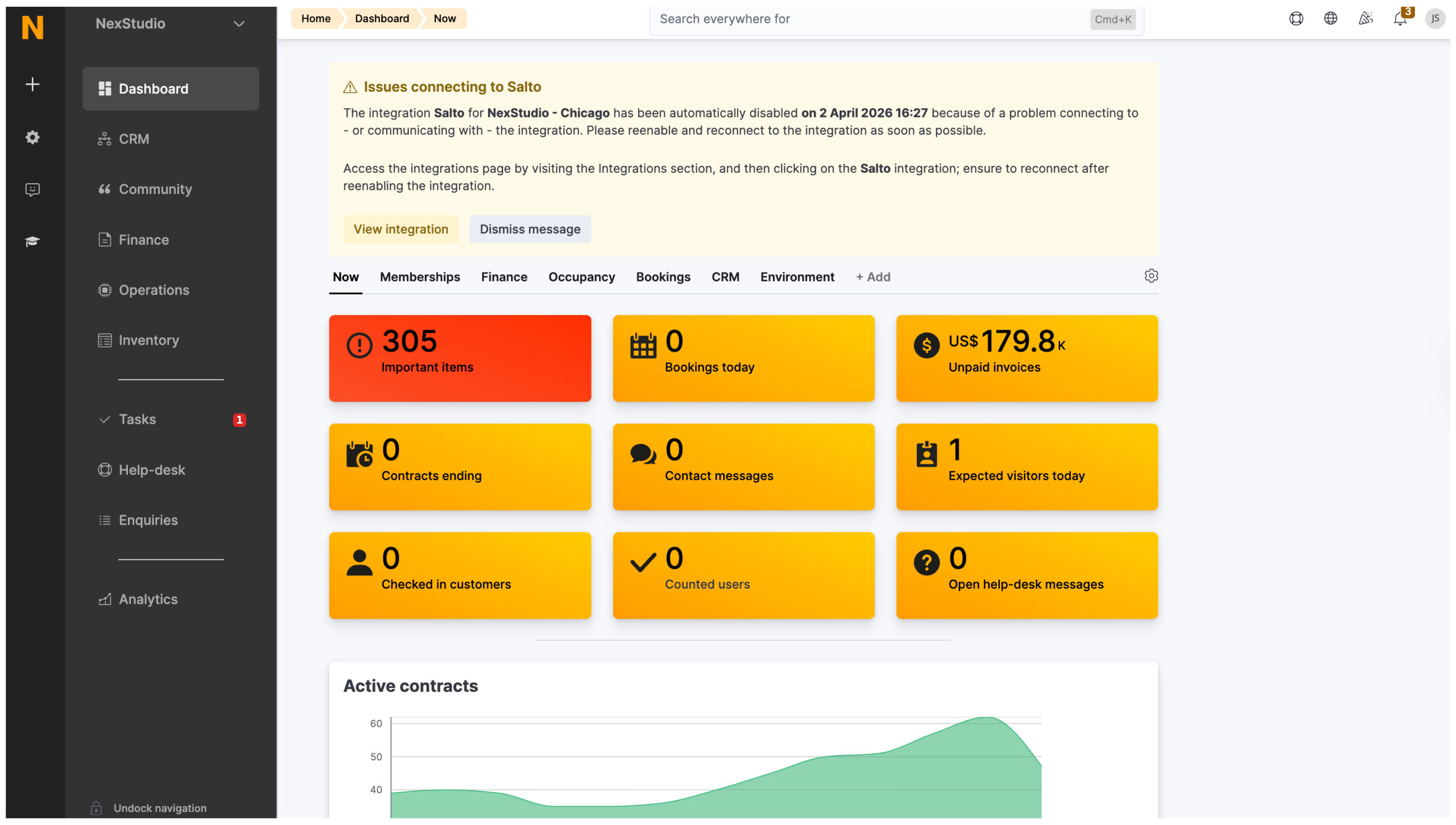The height and width of the screenshot is (825, 1456).
Task: Open Enquiries in the sidebar
Action: click(x=171, y=520)
